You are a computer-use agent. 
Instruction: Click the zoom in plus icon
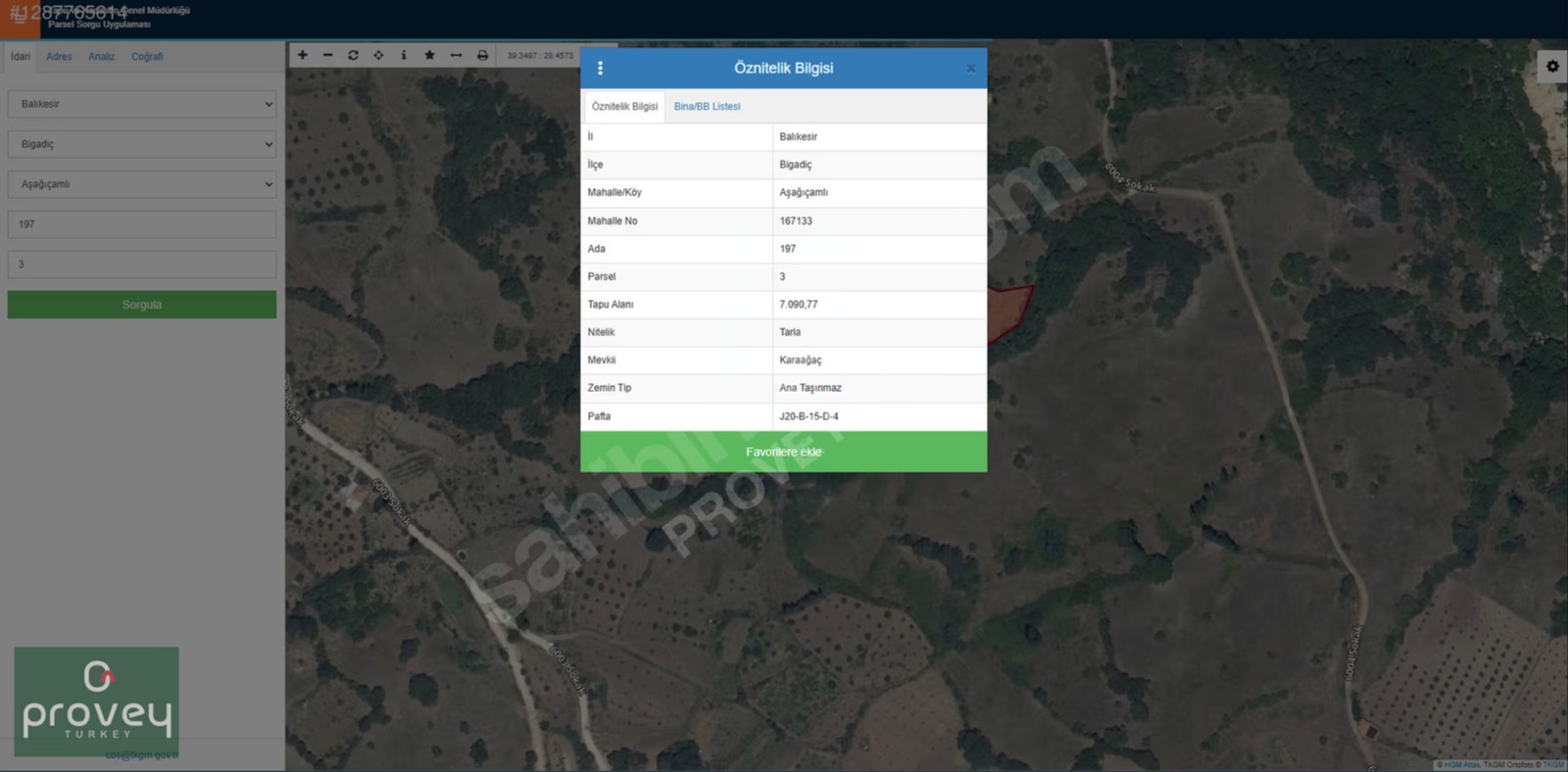[x=303, y=56]
